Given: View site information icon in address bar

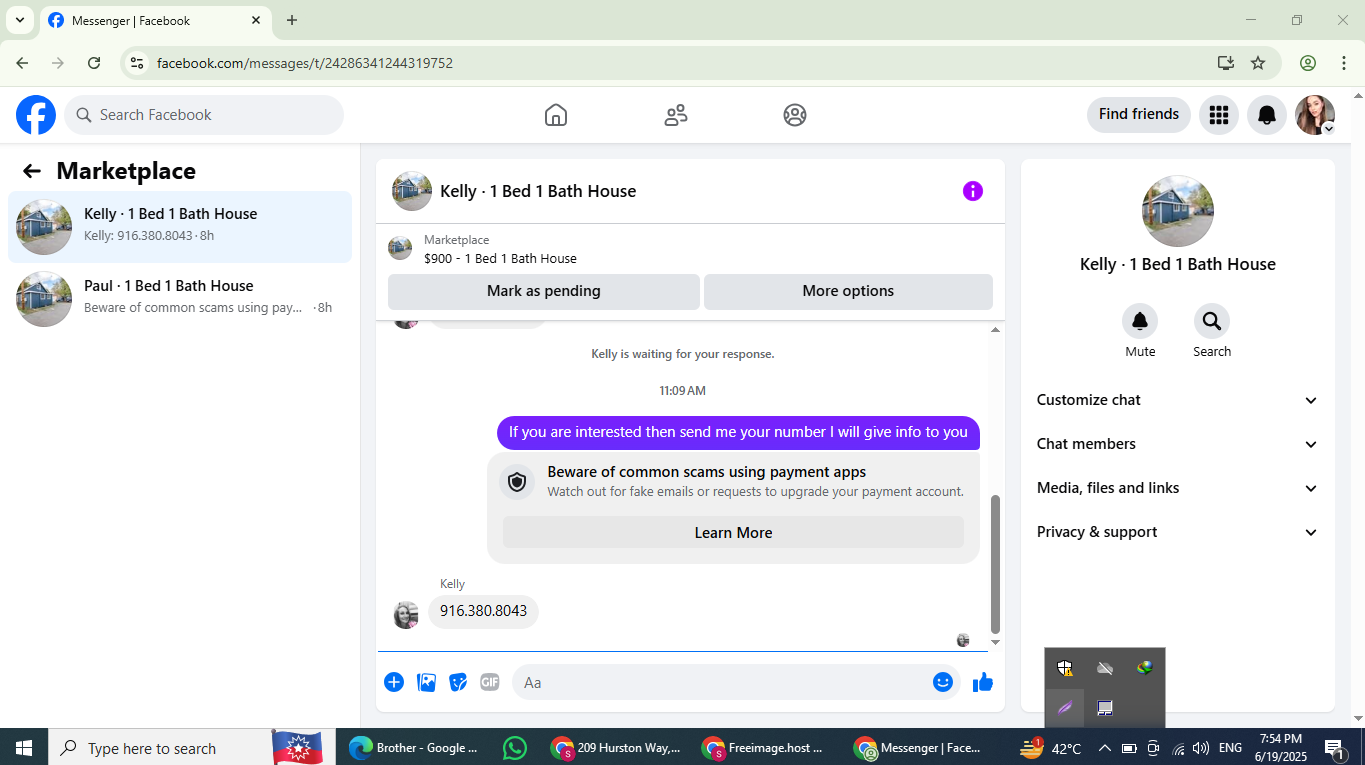Looking at the screenshot, I should [137, 63].
